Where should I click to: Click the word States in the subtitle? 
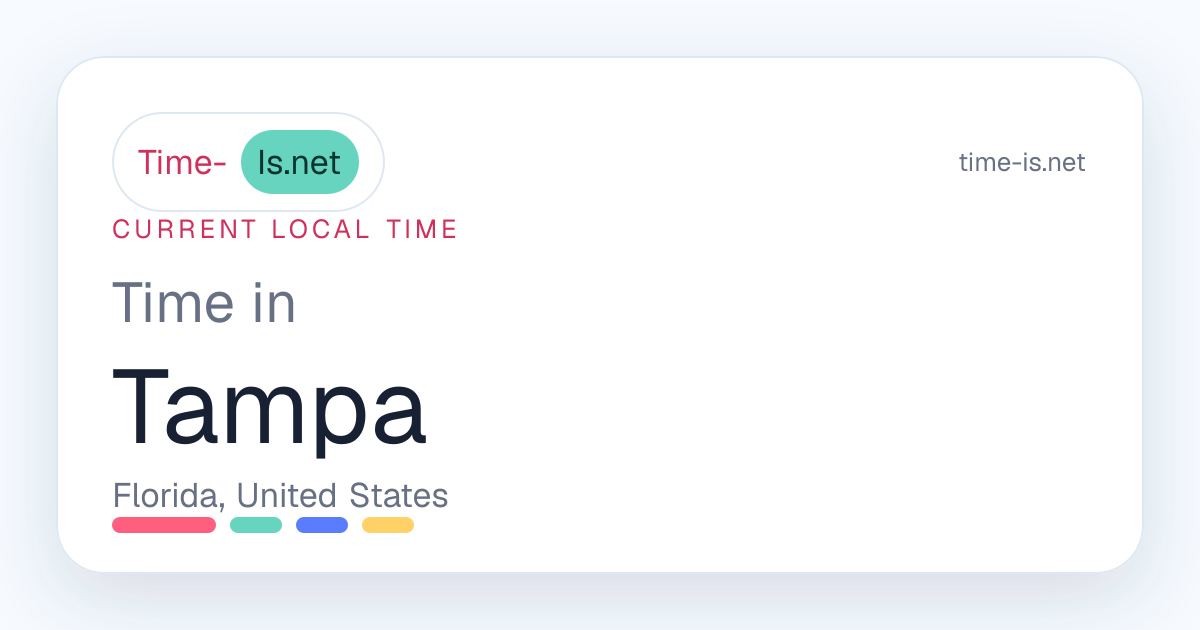(x=398, y=495)
